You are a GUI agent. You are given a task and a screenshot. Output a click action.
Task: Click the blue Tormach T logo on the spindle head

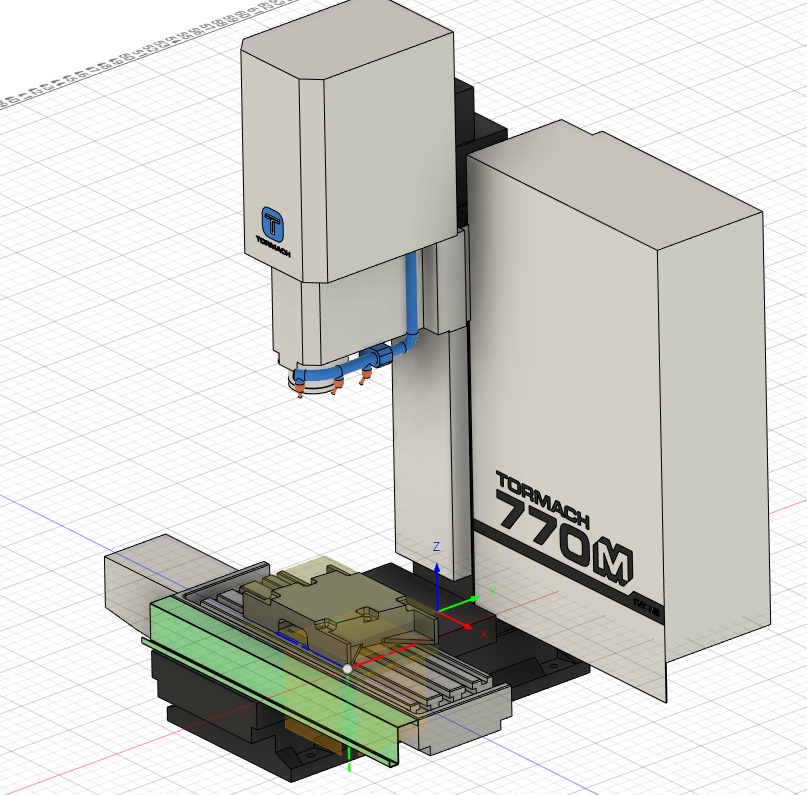[272, 224]
